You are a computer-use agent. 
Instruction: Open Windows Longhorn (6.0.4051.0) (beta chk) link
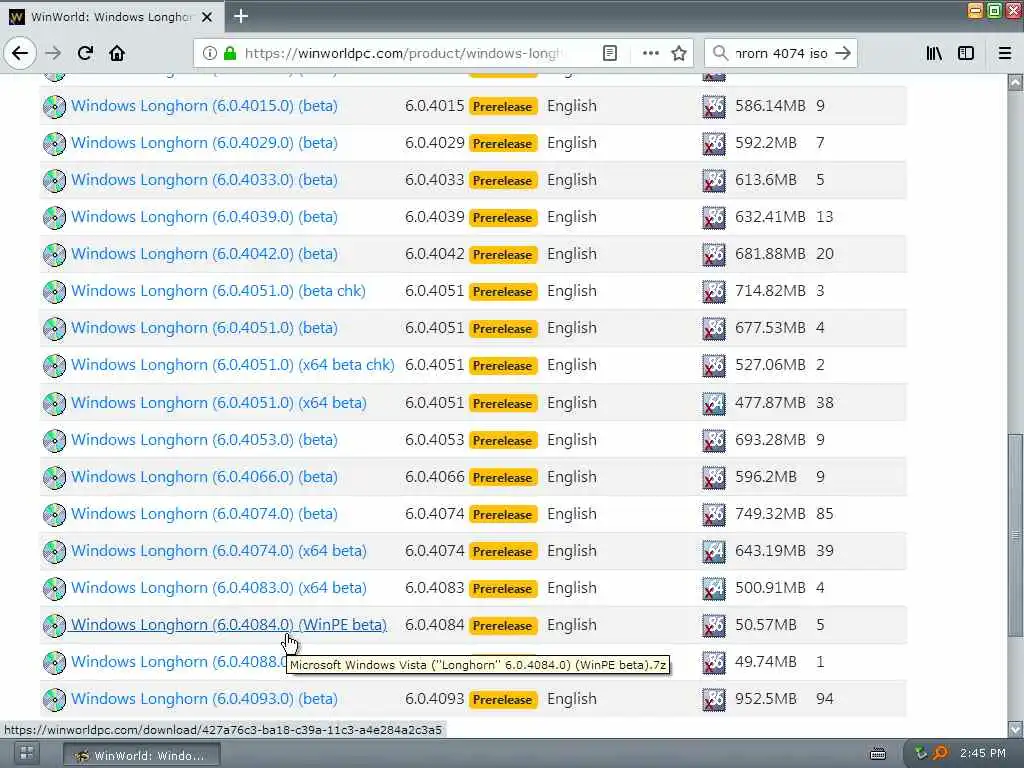[x=218, y=291]
